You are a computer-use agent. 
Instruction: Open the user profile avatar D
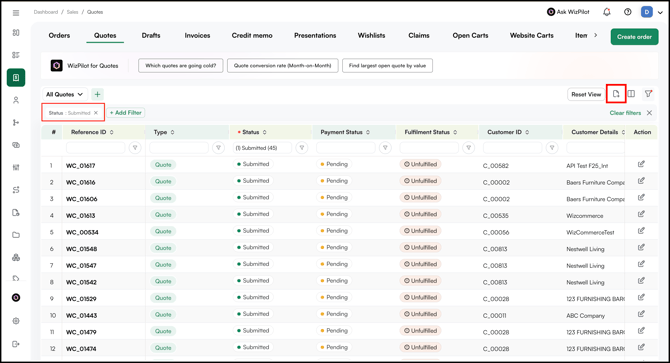click(646, 12)
